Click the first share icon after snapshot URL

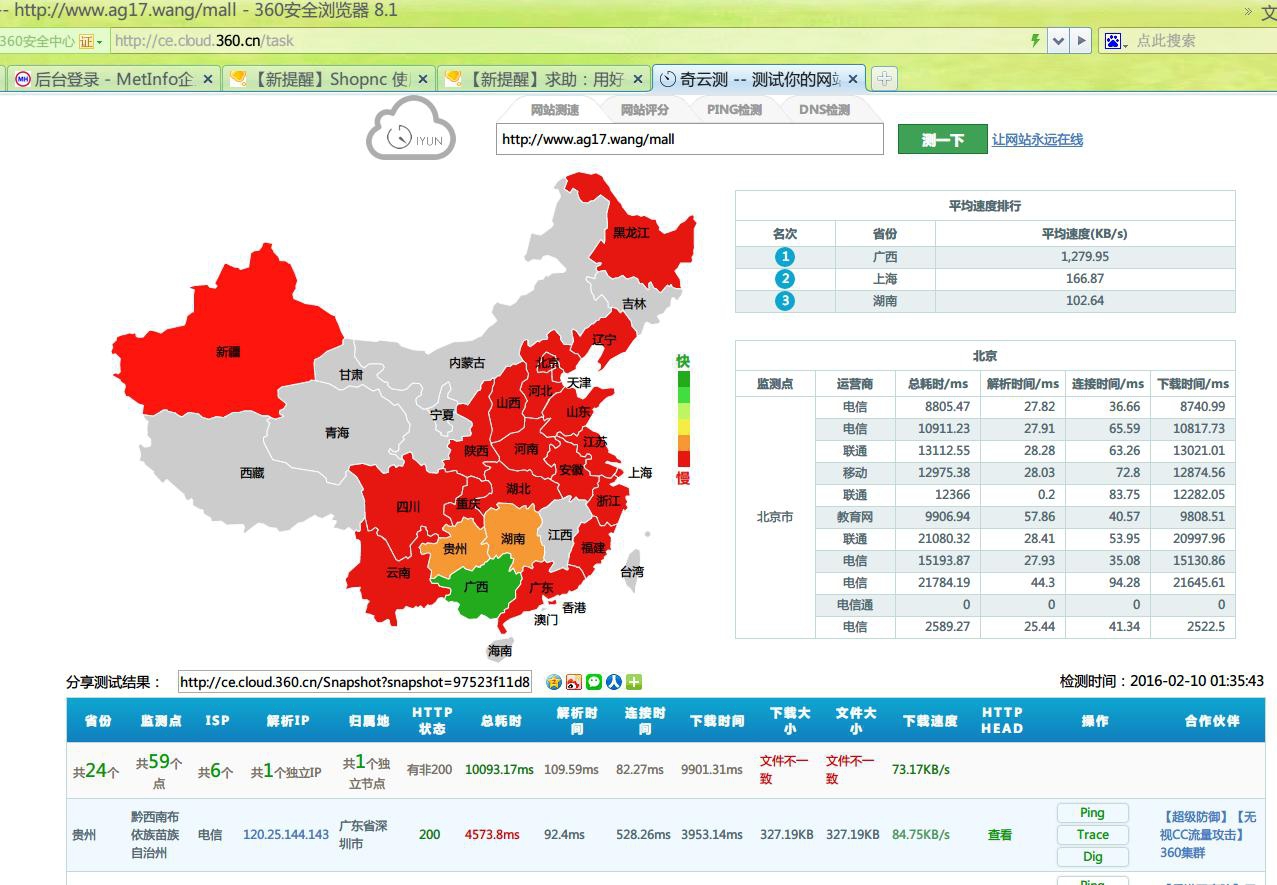tap(553, 682)
